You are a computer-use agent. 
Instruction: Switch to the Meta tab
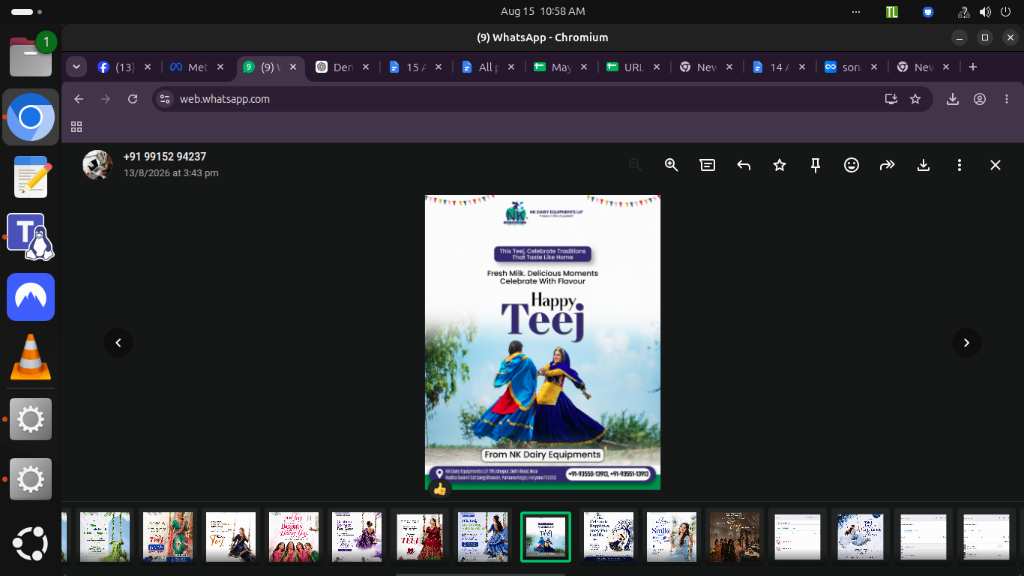coord(189,67)
